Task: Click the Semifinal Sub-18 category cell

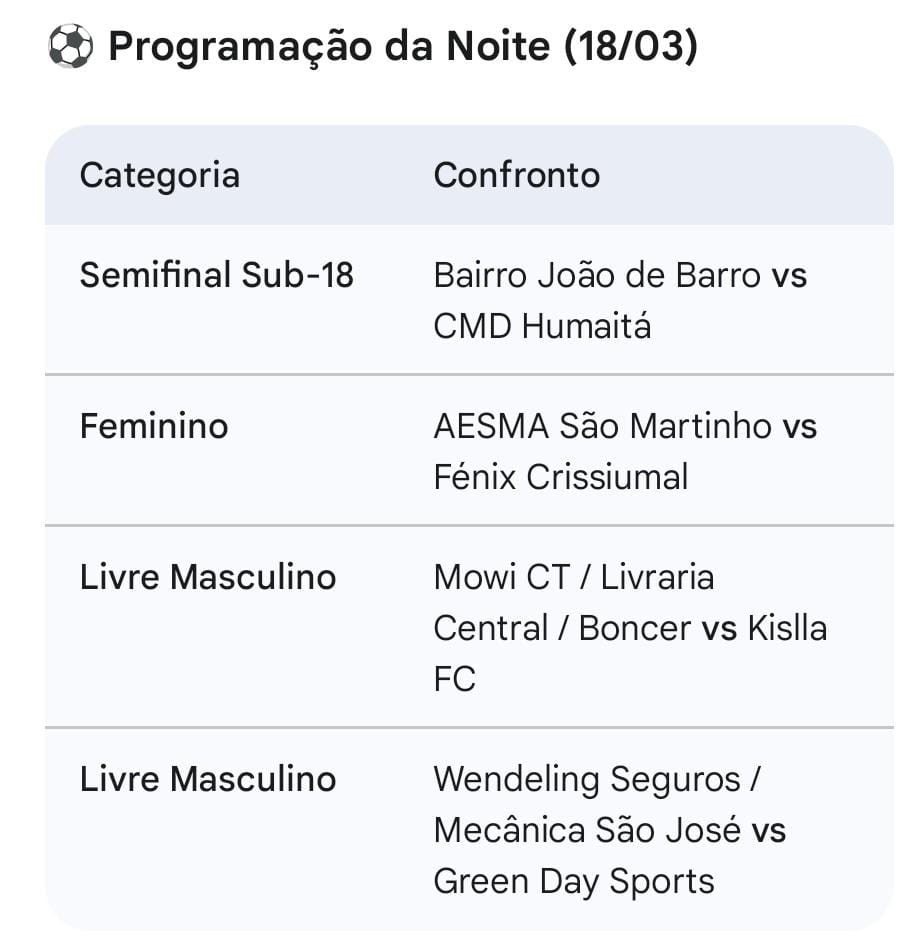Action: click(217, 275)
